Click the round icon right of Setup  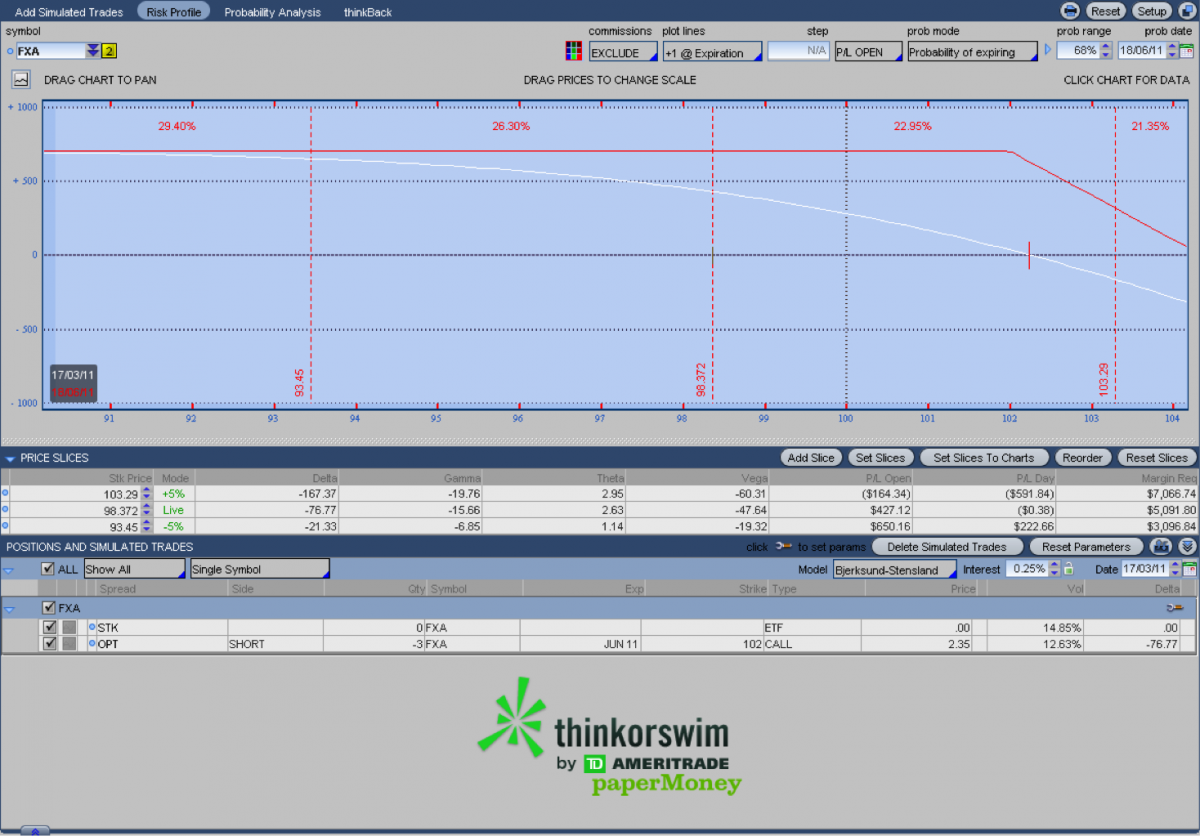[x=1187, y=11]
